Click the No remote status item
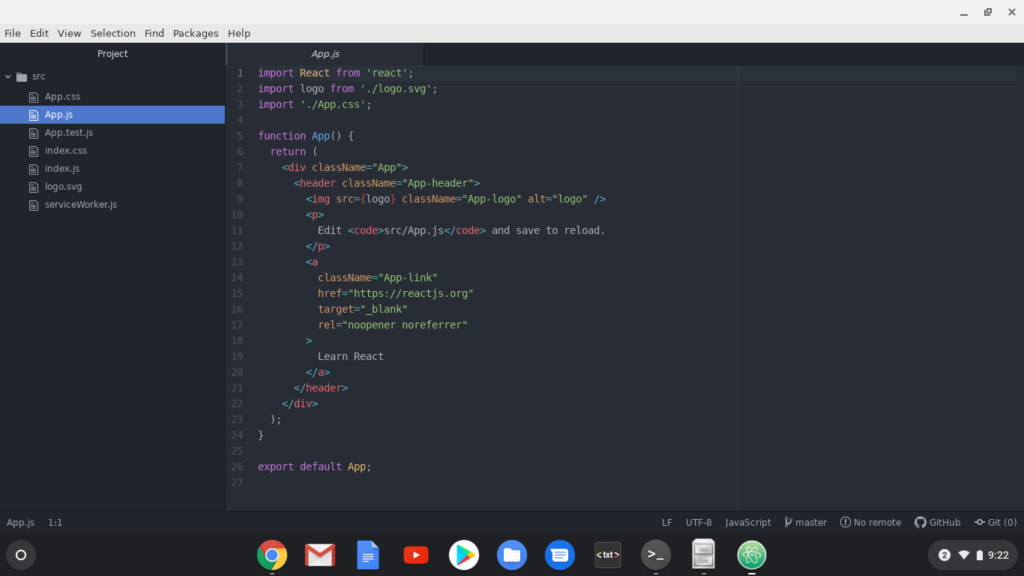Image resolution: width=1024 pixels, height=576 pixels. pyautogui.click(x=871, y=522)
